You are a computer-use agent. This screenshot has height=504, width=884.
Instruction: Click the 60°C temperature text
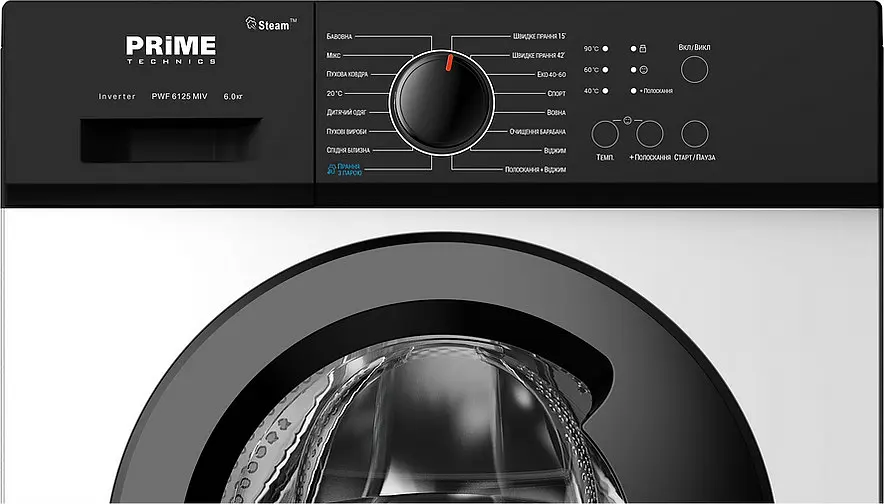tap(591, 70)
